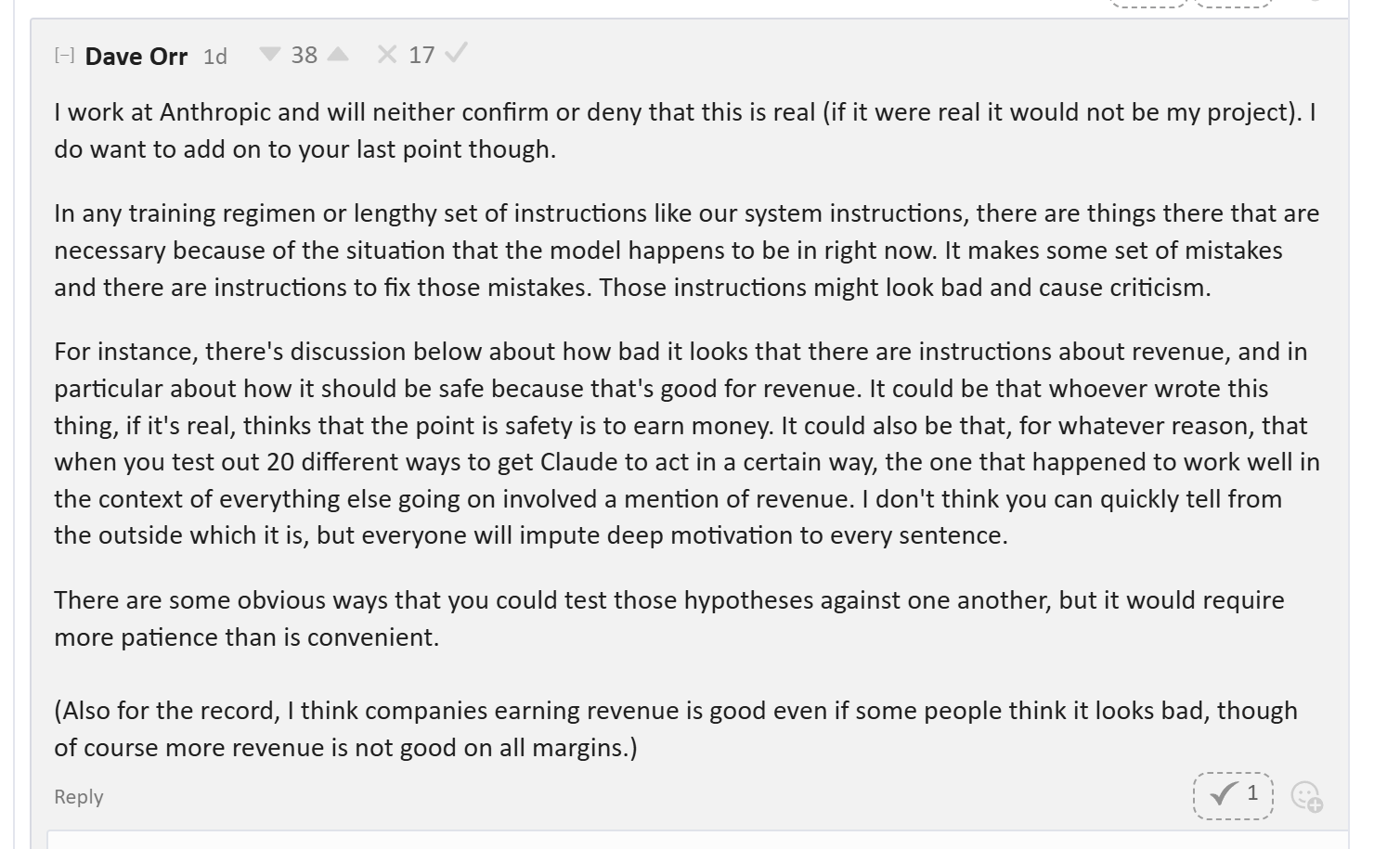Upvote the comment with the up arrow
Viewport: 1400px width, 849px height.
click(x=338, y=55)
